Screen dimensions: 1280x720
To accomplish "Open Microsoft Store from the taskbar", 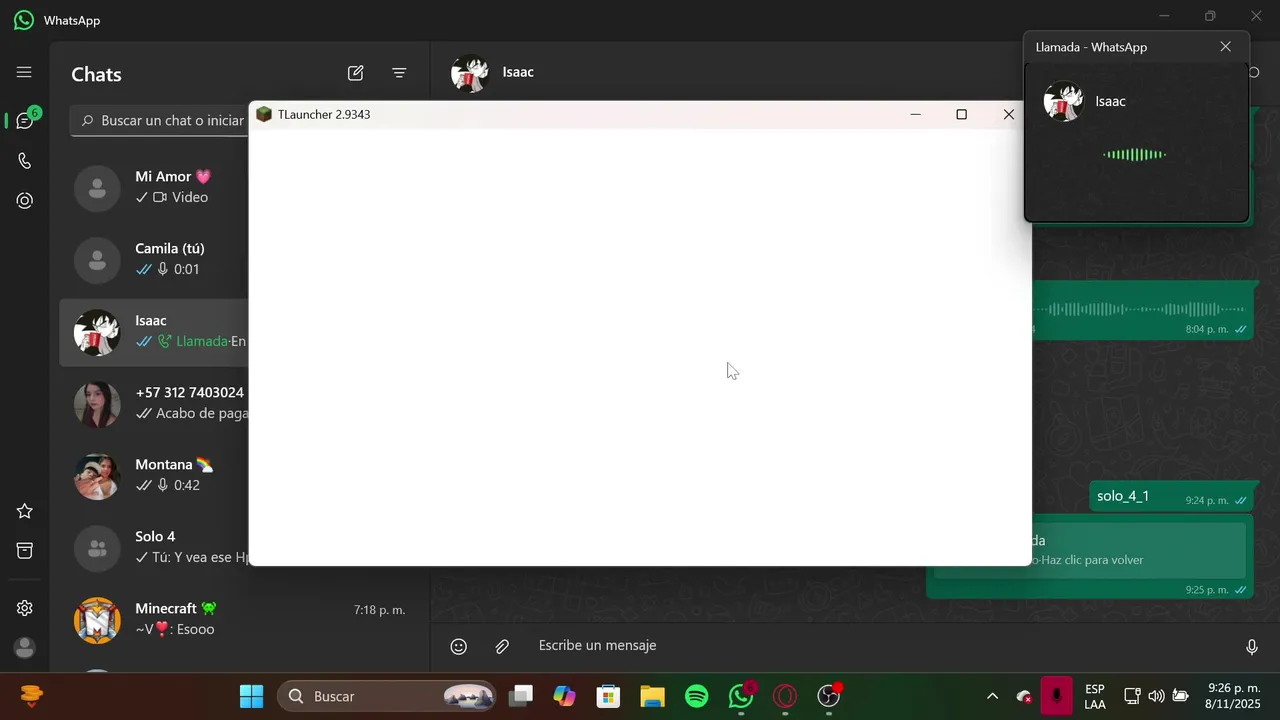I will point(608,696).
